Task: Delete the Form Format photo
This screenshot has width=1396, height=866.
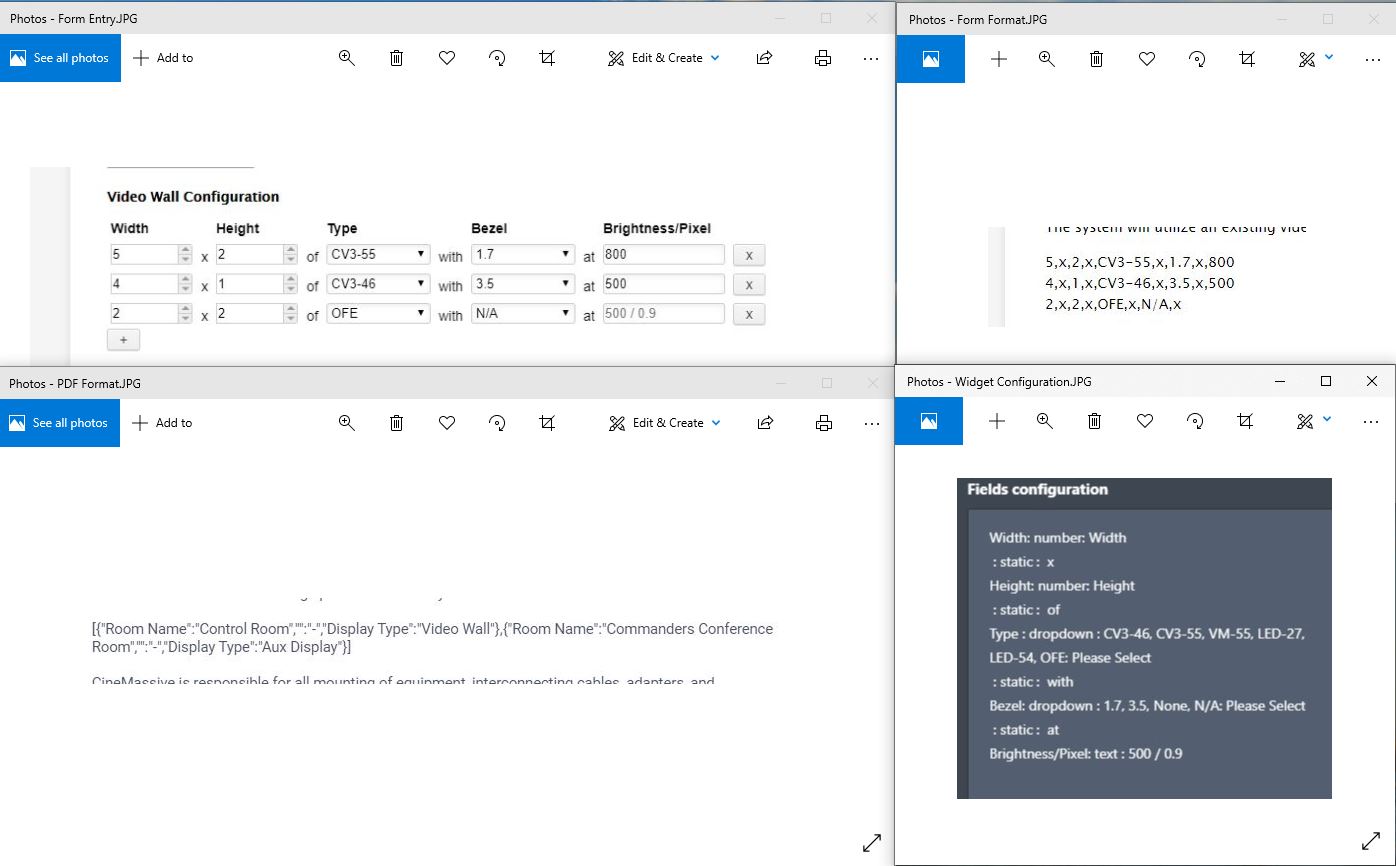Action: click(1095, 59)
